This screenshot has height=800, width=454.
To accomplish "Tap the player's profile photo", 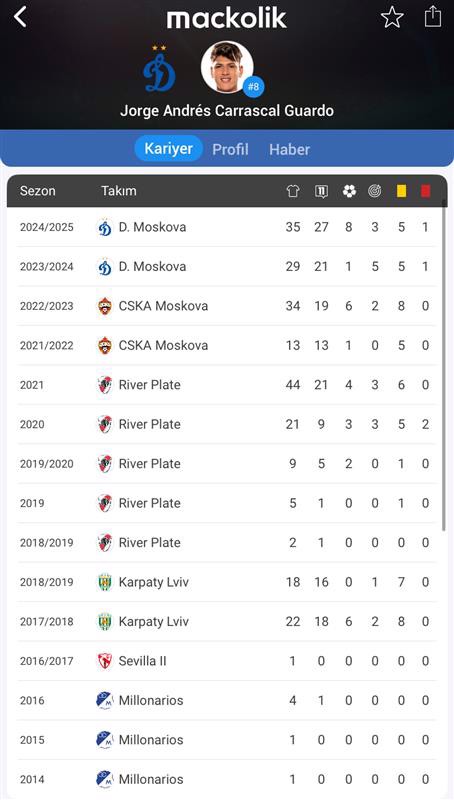I will coord(226,67).
